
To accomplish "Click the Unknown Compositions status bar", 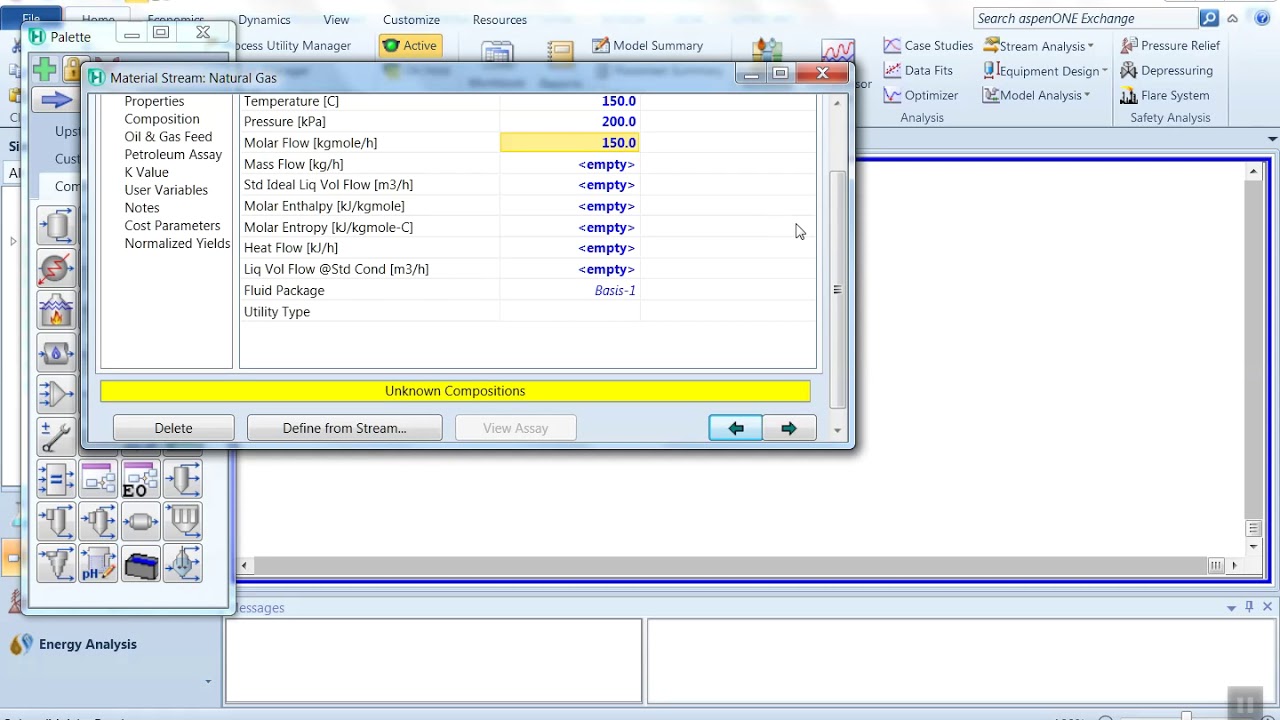I will [455, 391].
